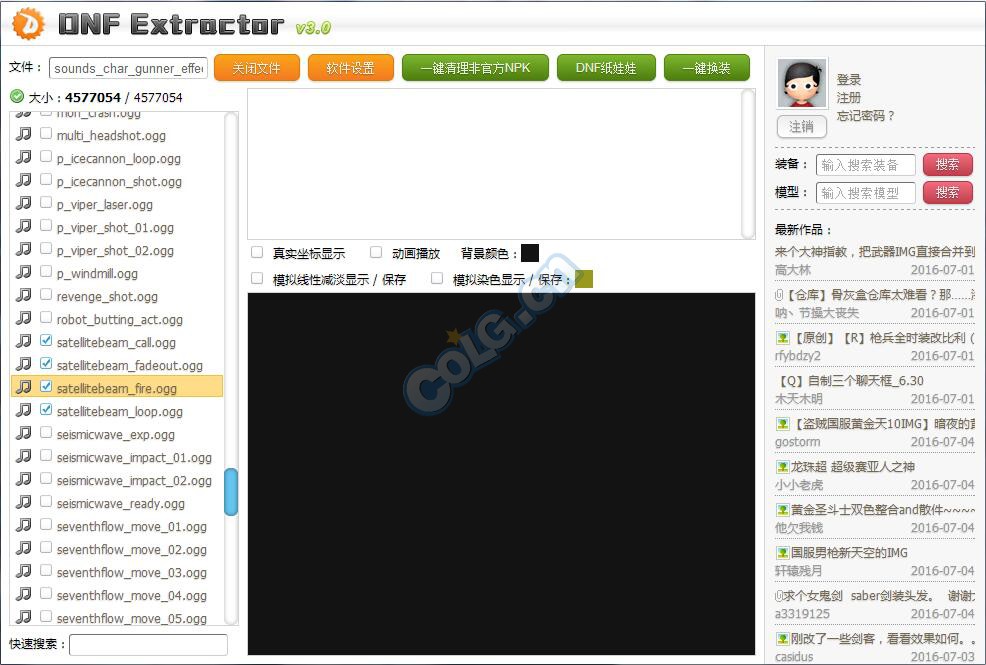Image resolution: width=986 pixels, height=665 pixels.
Task: Toggle 模拟线性减淡显示 checkbox
Action: [x=257, y=278]
